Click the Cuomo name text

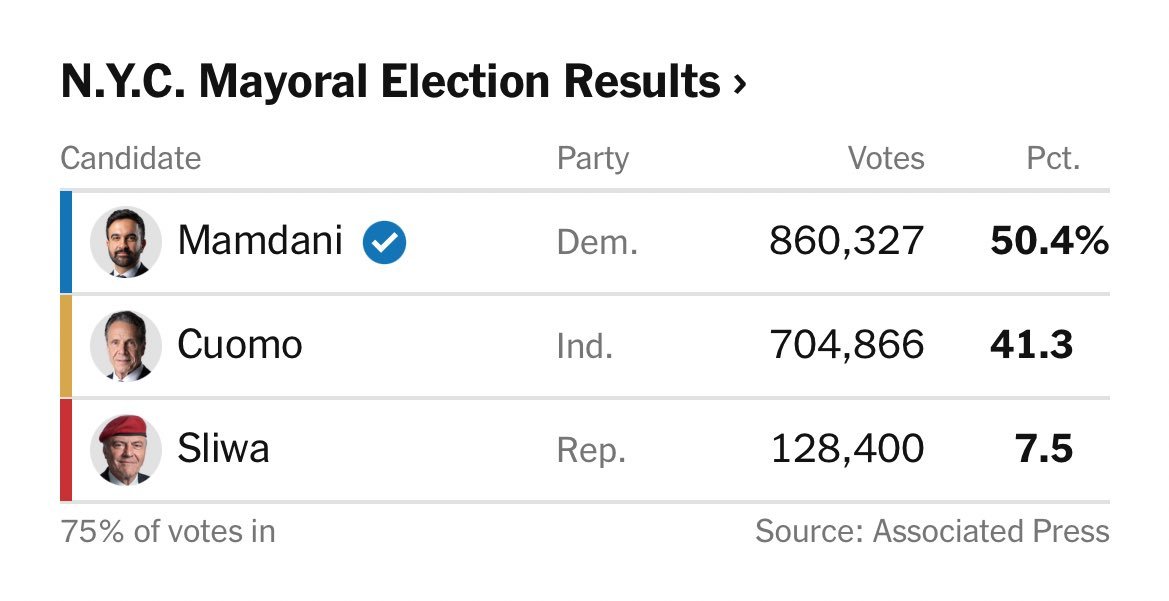pos(240,345)
